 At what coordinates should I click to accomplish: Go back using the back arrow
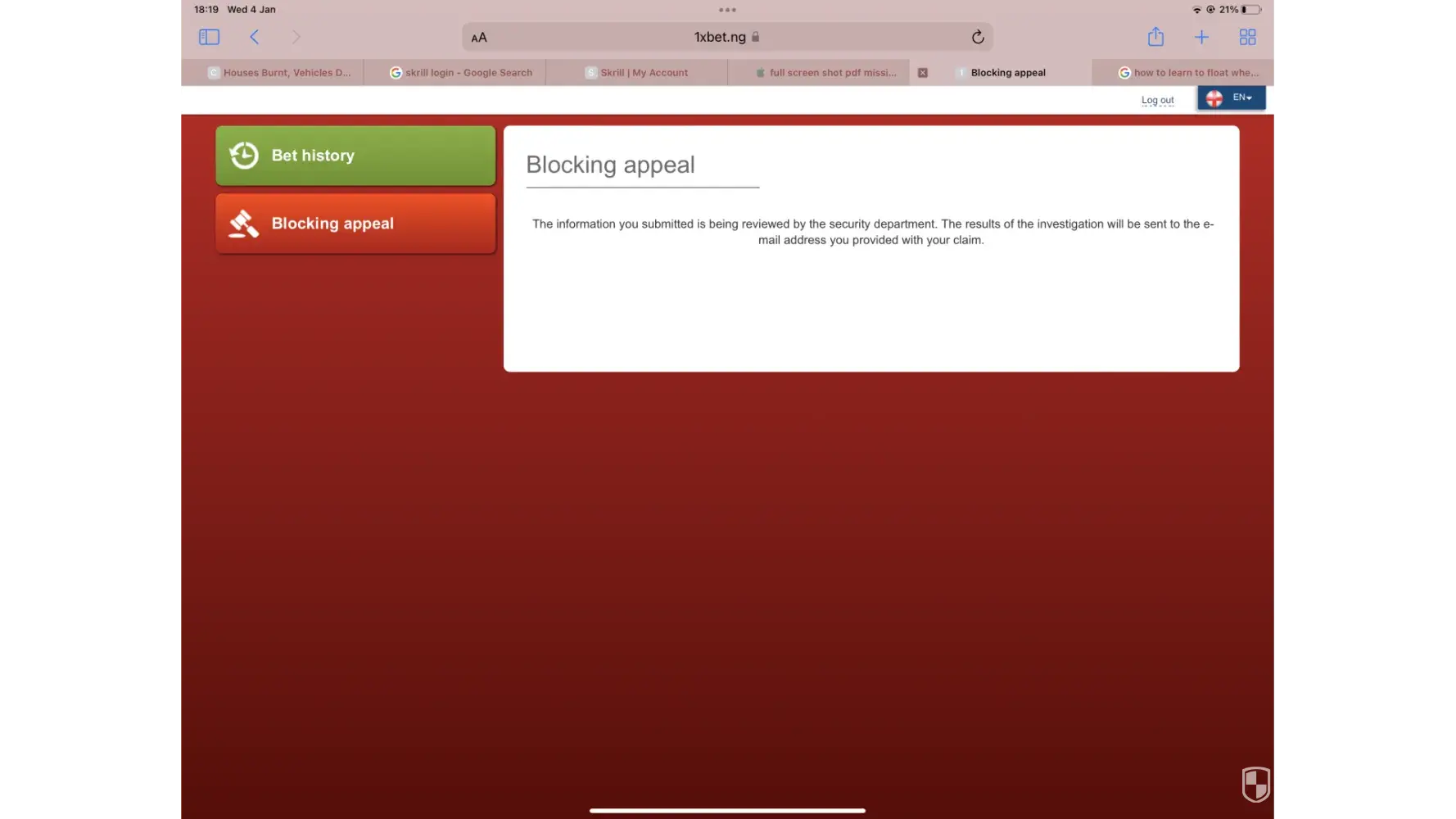pyautogui.click(x=255, y=37)
